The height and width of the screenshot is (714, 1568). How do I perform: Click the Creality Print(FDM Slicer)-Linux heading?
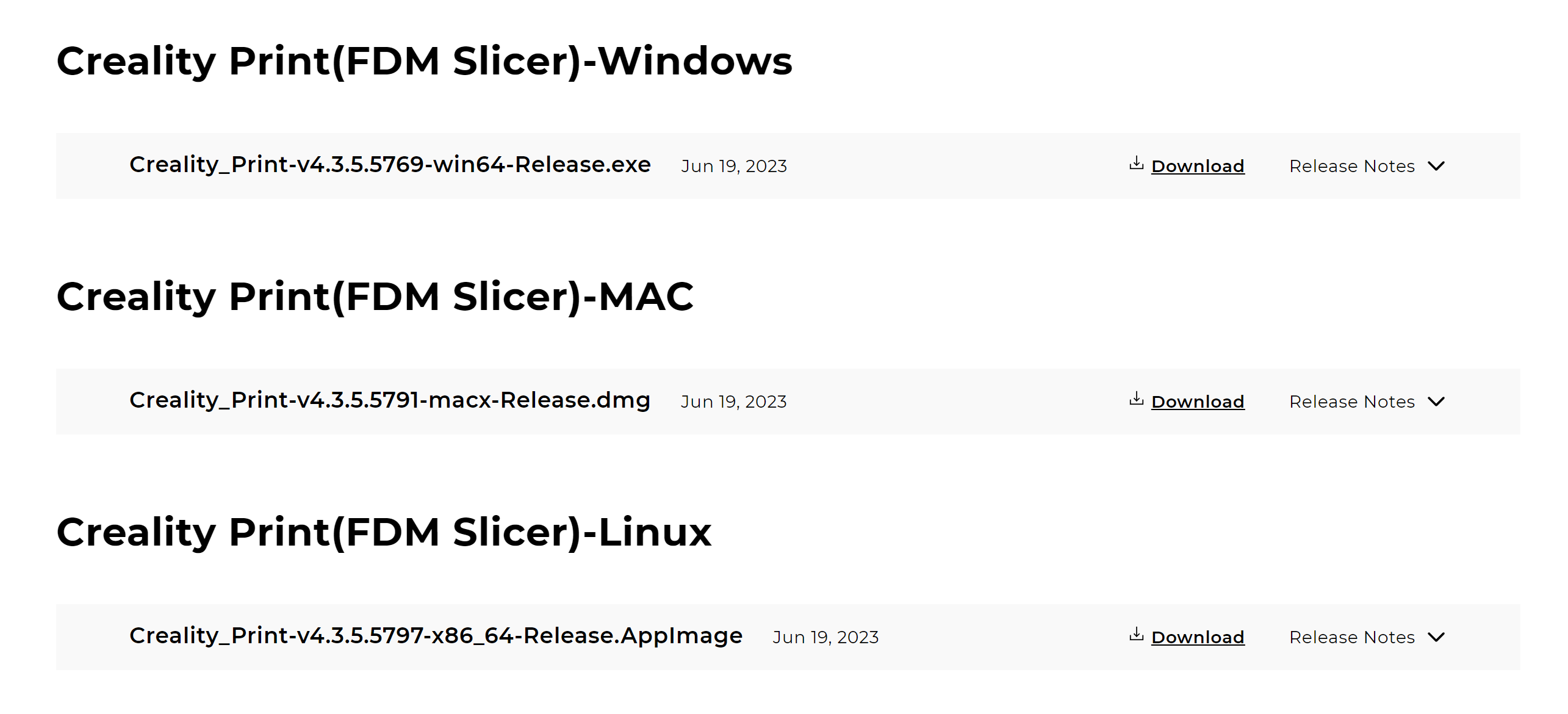pos(384,533)
